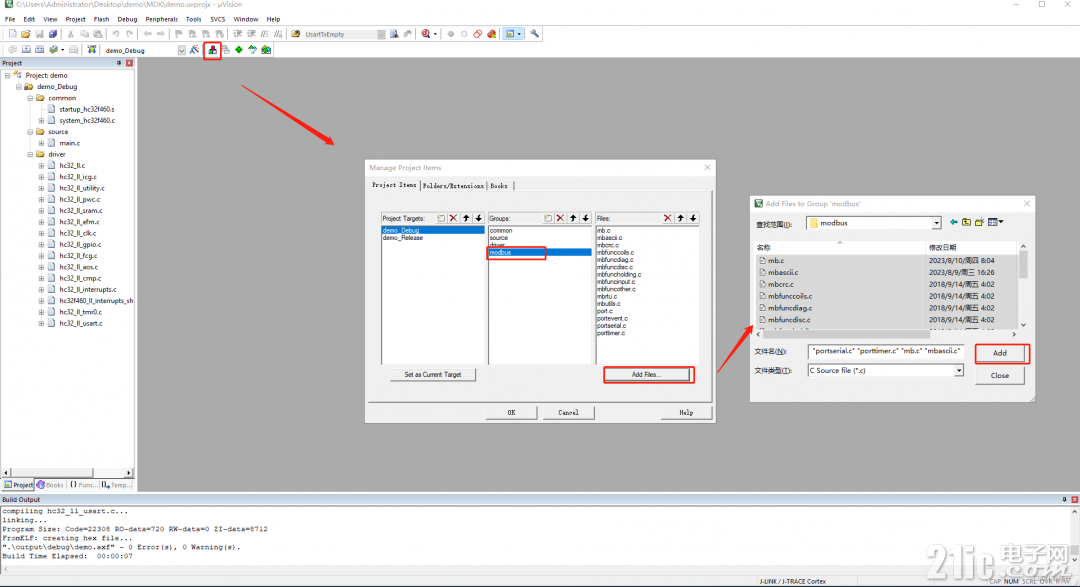The width and height of the screenshot is (1080, 587).
Task: Click Set as Current Target button
Action: [x=433, y=375]
